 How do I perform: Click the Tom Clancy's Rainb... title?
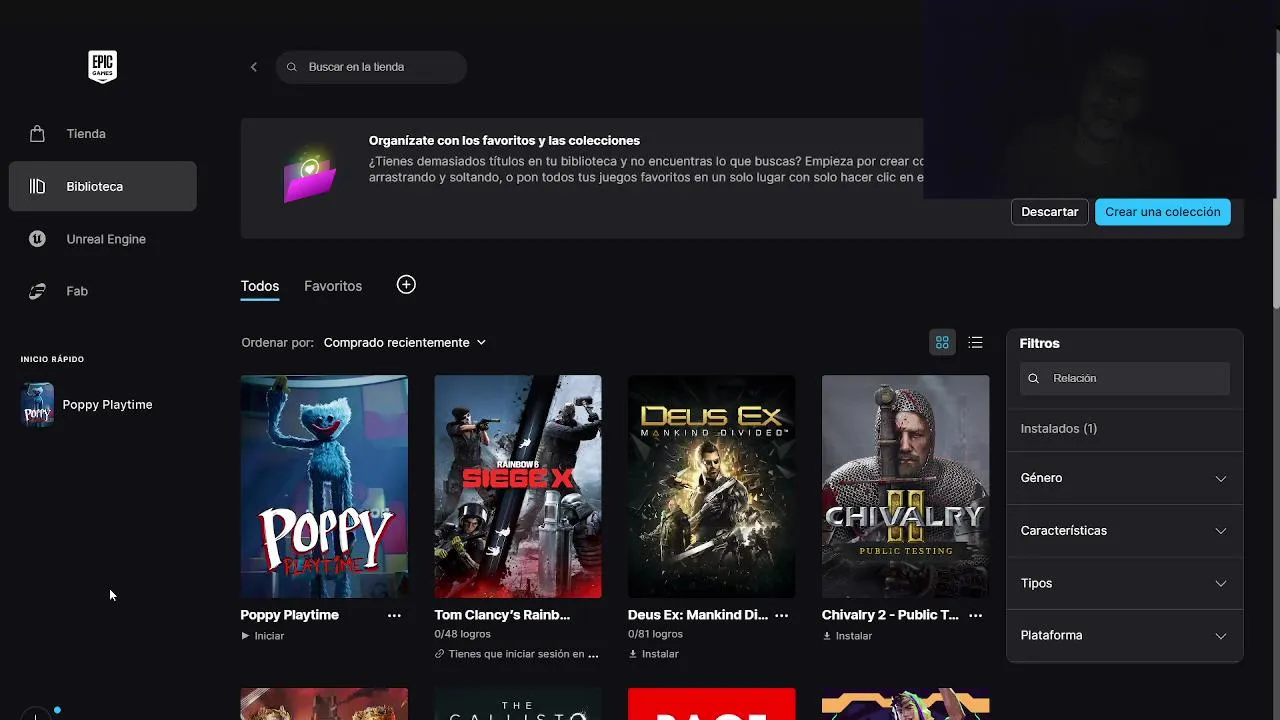click(502, 615)
